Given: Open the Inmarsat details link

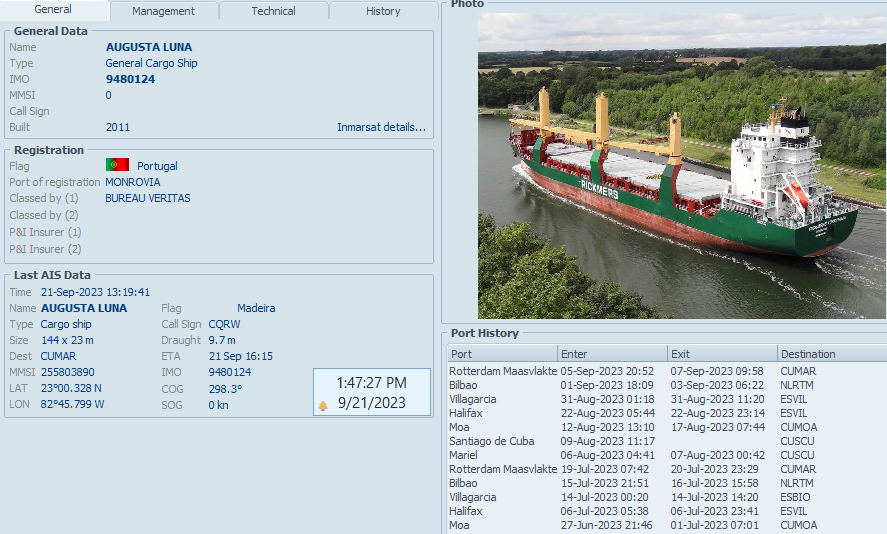Looking at the screenshot, I should tap(381, 127).
